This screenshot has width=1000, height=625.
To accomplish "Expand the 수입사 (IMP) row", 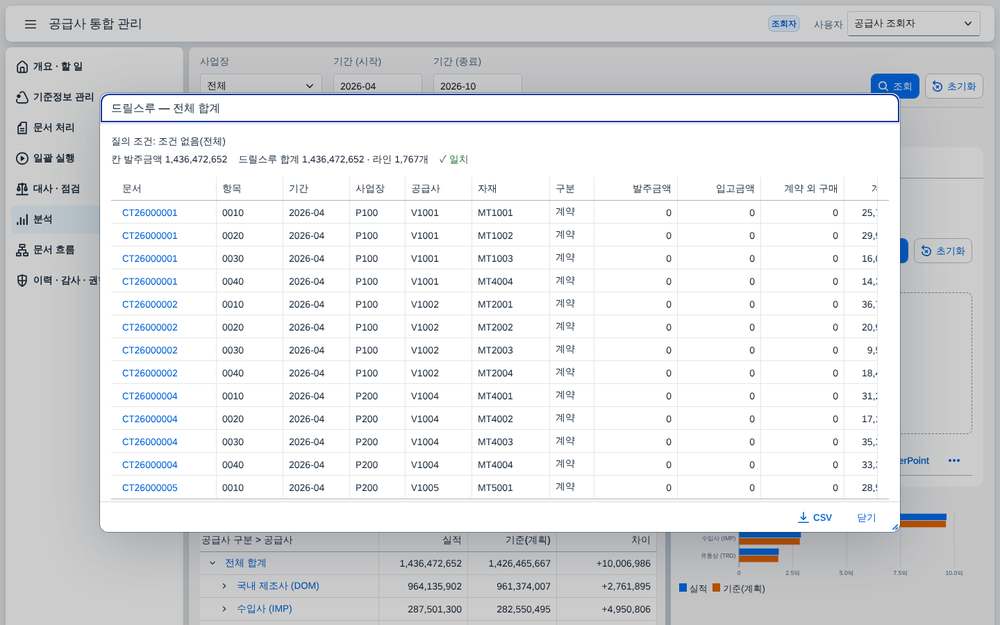I will coord(224,609).
